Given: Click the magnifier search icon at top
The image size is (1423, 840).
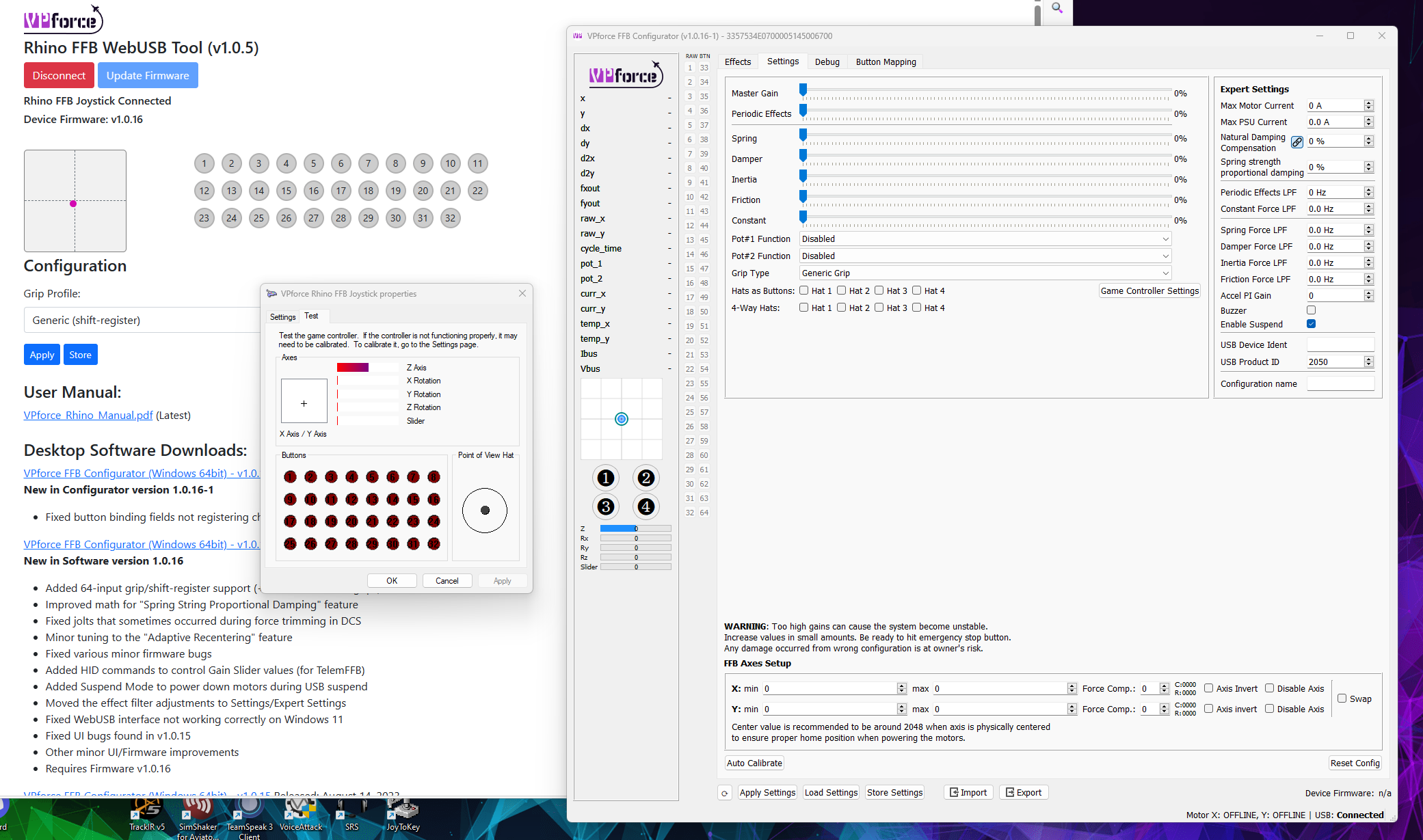Looking at the screenshot, I should coord(1057,8).
